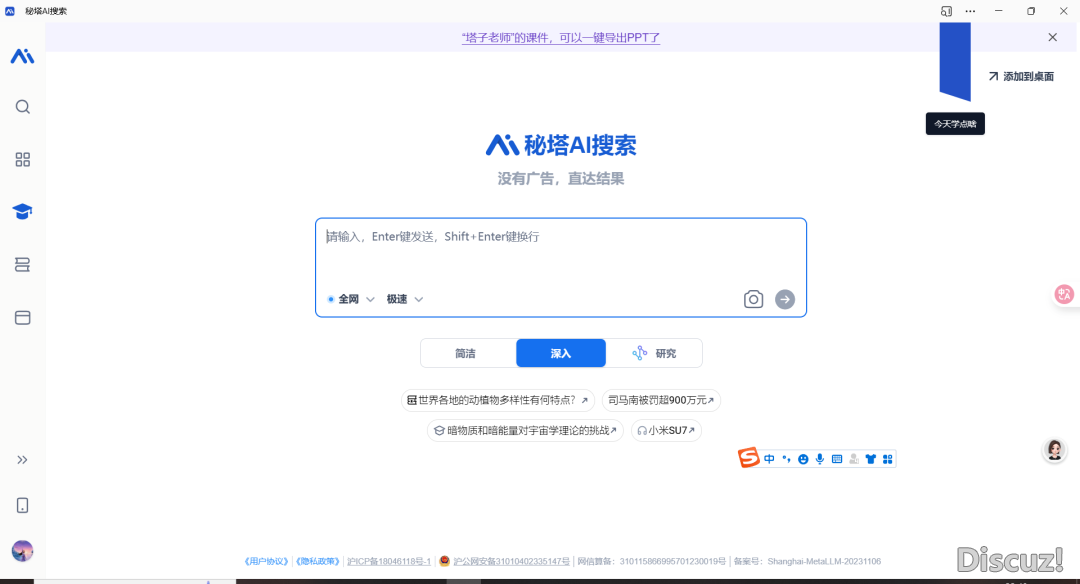Open the stacked library icon in sidebar

click(23, 264)
